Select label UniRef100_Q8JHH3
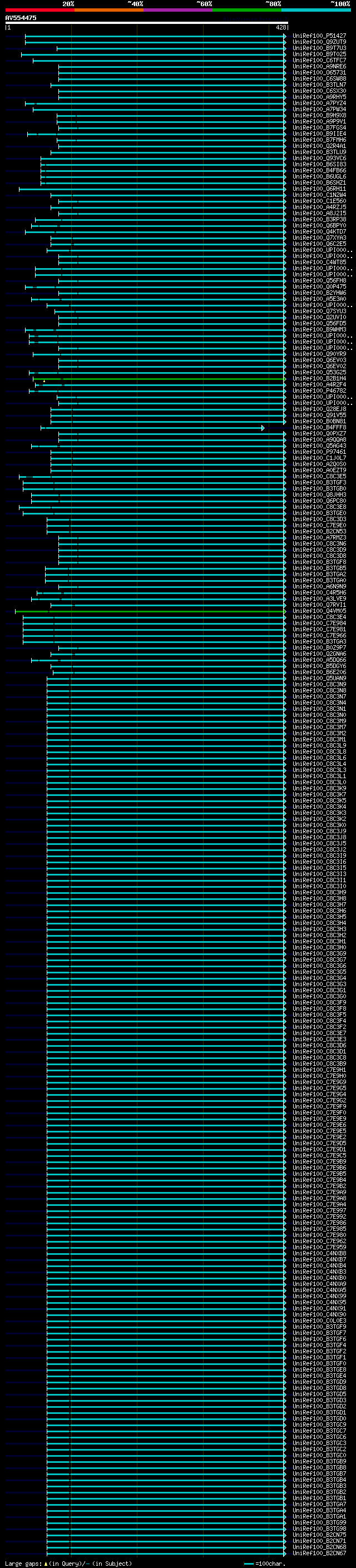The width and height of the screenshot is (356, 1568). coord(319,495)
